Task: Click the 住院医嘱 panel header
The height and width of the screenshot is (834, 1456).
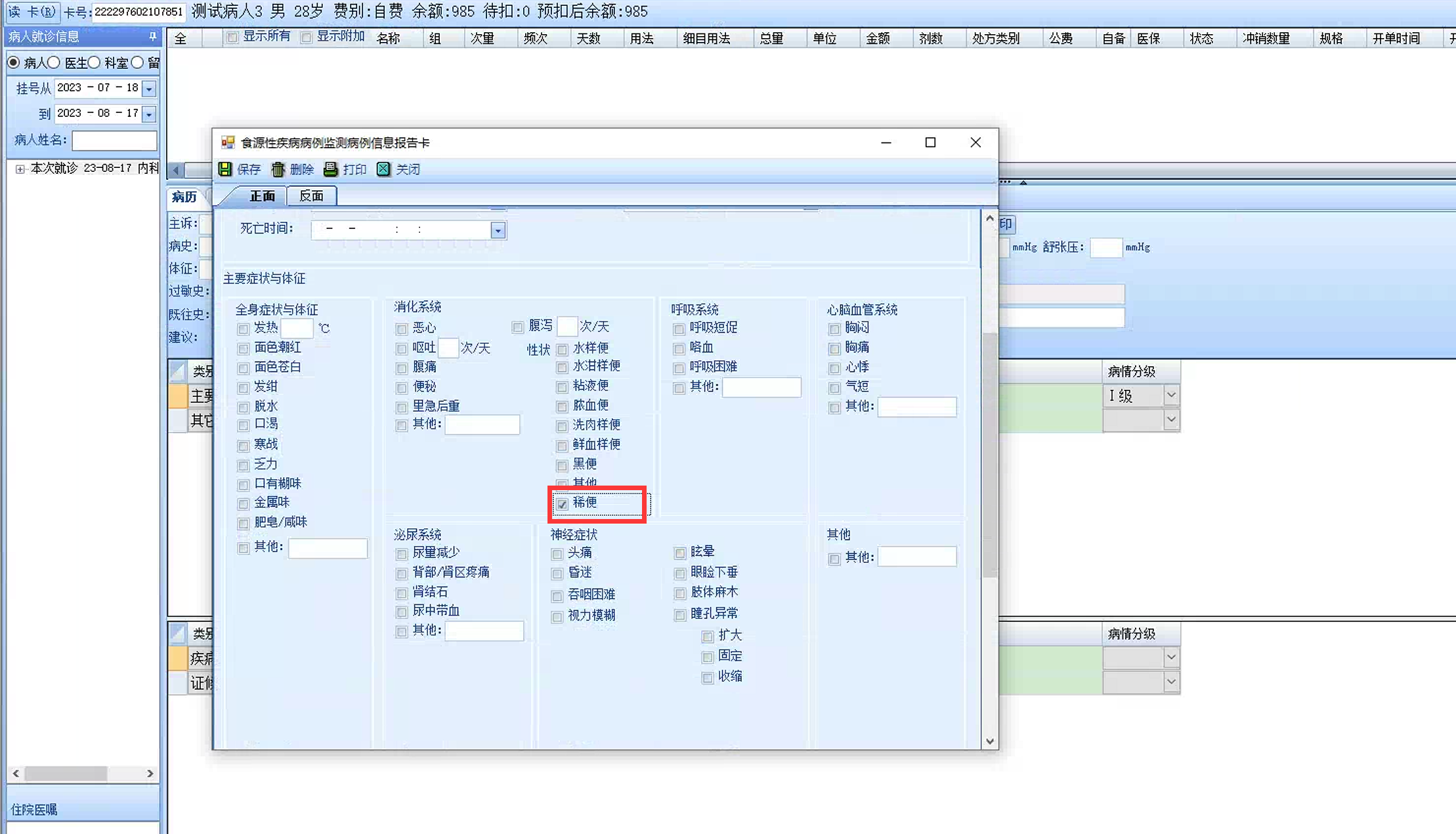Action: point(34,810)
